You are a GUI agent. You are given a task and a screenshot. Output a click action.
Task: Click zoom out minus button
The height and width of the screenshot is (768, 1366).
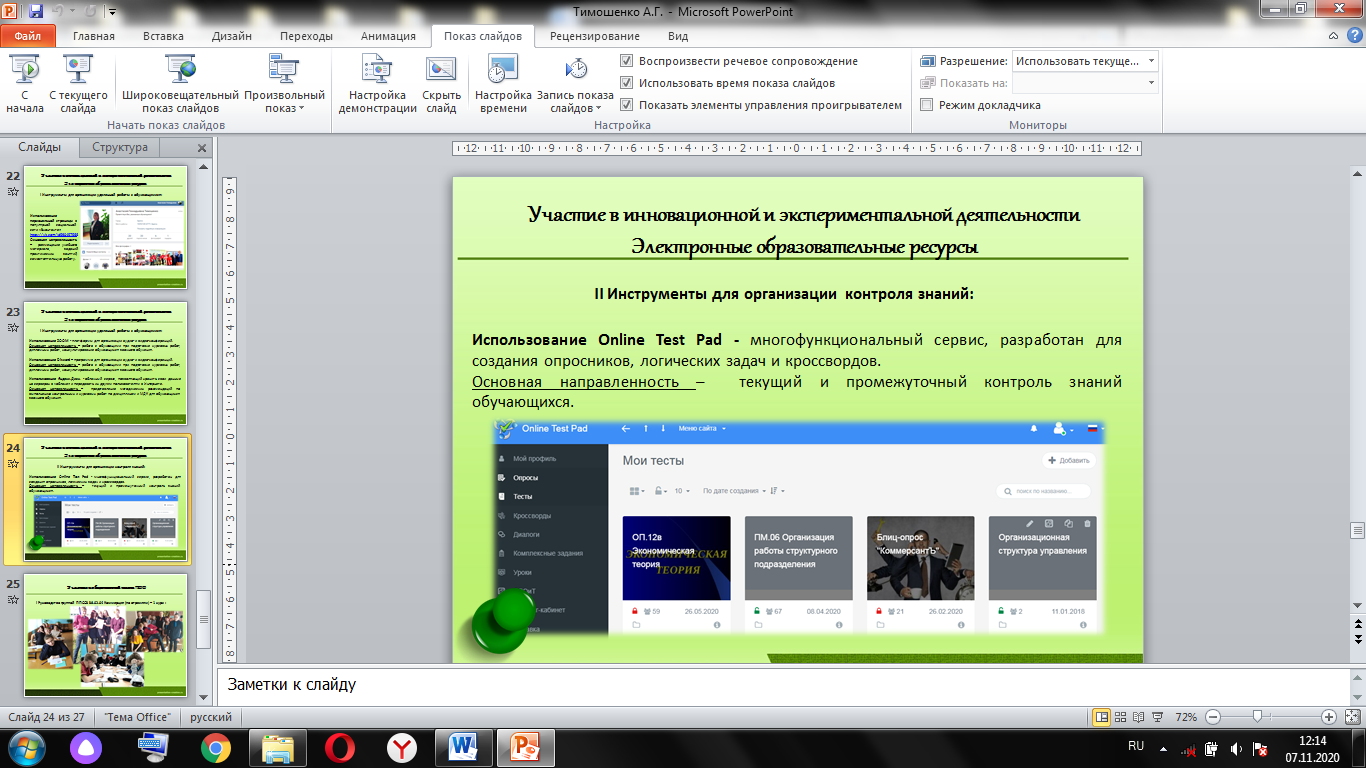[1212, 717]
